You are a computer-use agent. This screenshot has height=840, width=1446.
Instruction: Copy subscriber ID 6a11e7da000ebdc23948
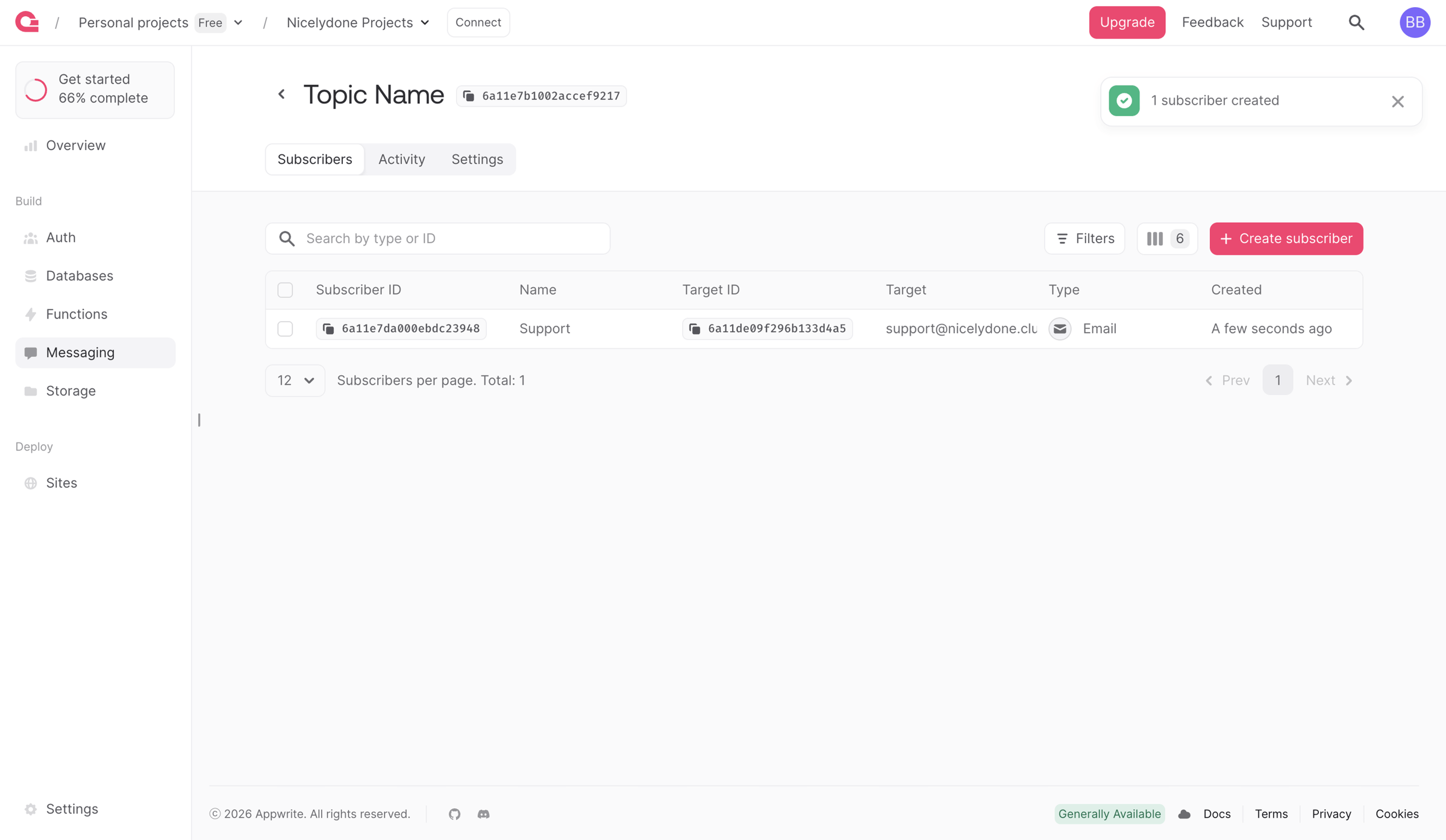pos(401,328)
